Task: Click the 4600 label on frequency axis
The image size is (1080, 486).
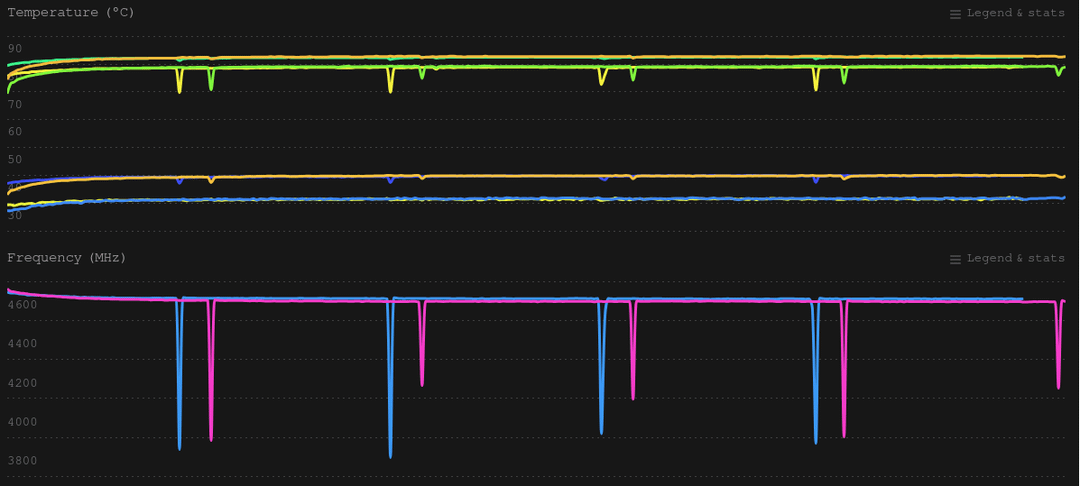Action: point(22,304)
